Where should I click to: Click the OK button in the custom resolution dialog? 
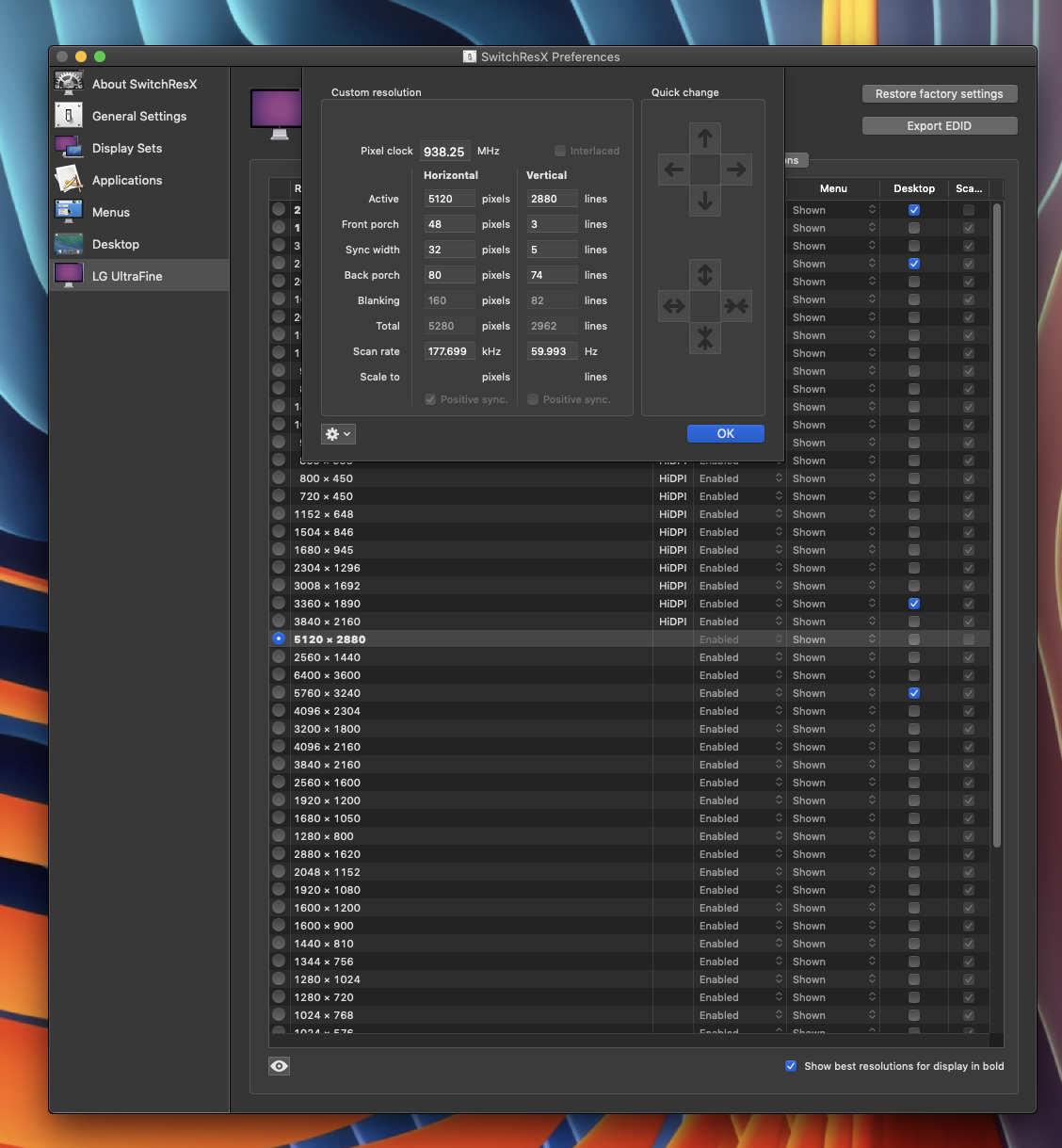[726, 433]
